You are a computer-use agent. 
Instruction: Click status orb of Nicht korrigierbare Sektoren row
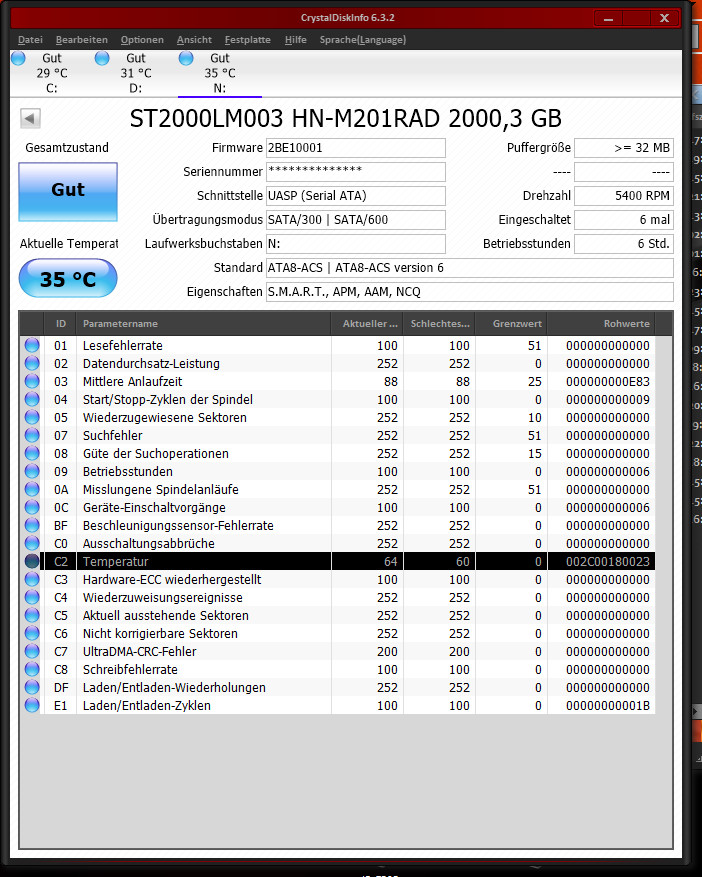pos(32,633)
